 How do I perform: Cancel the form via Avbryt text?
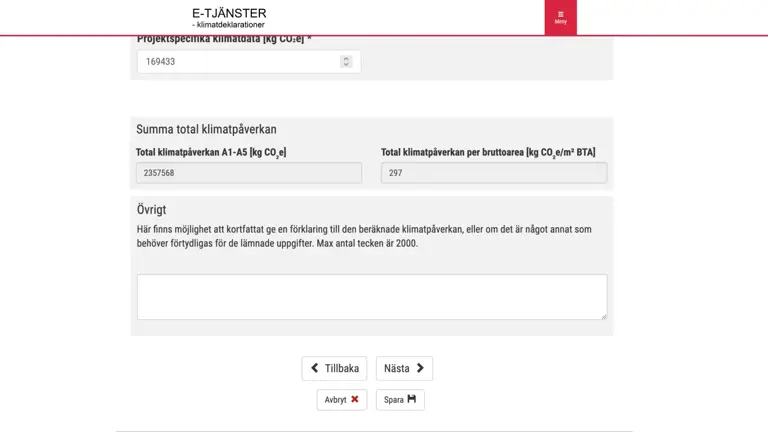point(335,400)
